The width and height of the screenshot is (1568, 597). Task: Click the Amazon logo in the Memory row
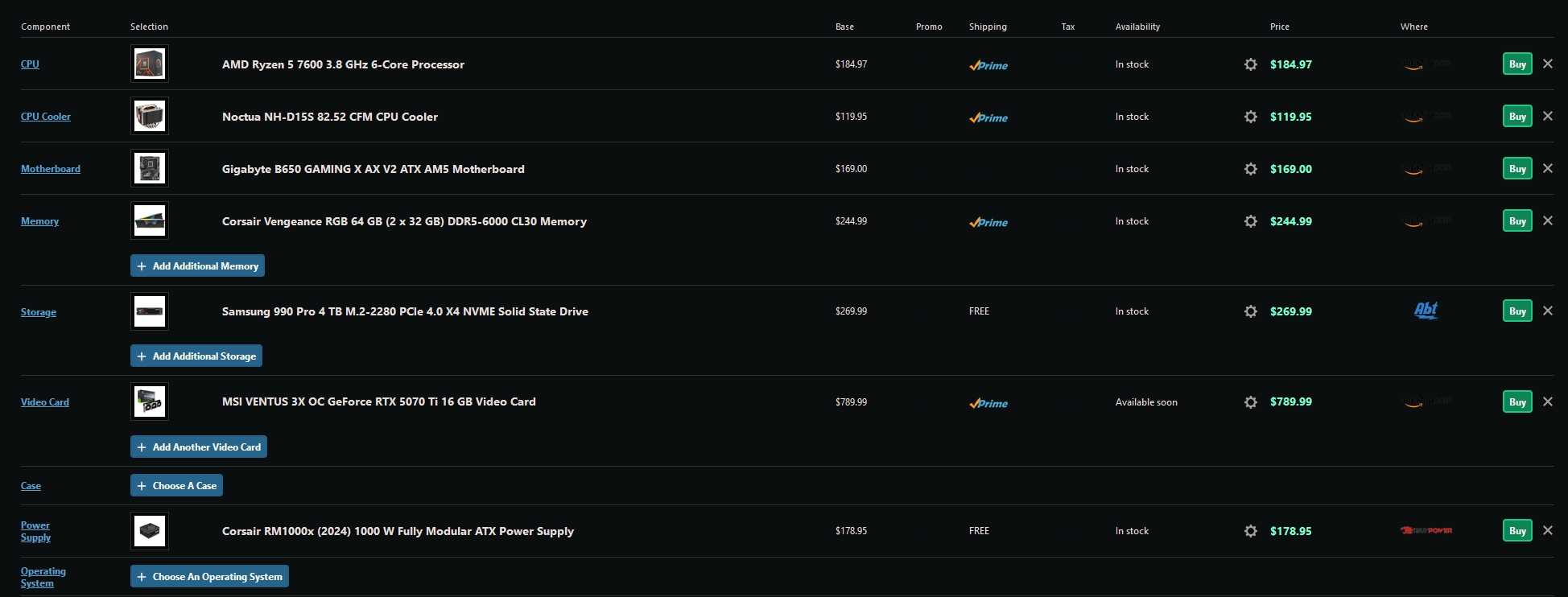[x=1426, y=220]
